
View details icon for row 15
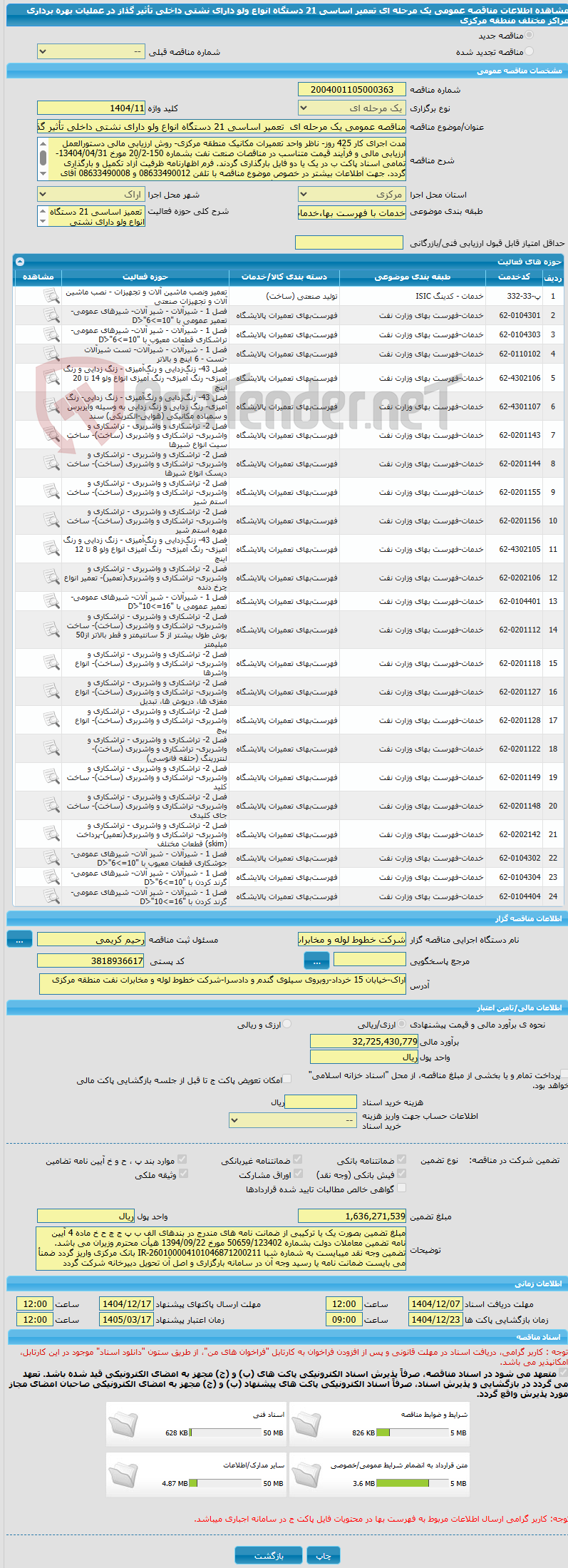point(51,663)
